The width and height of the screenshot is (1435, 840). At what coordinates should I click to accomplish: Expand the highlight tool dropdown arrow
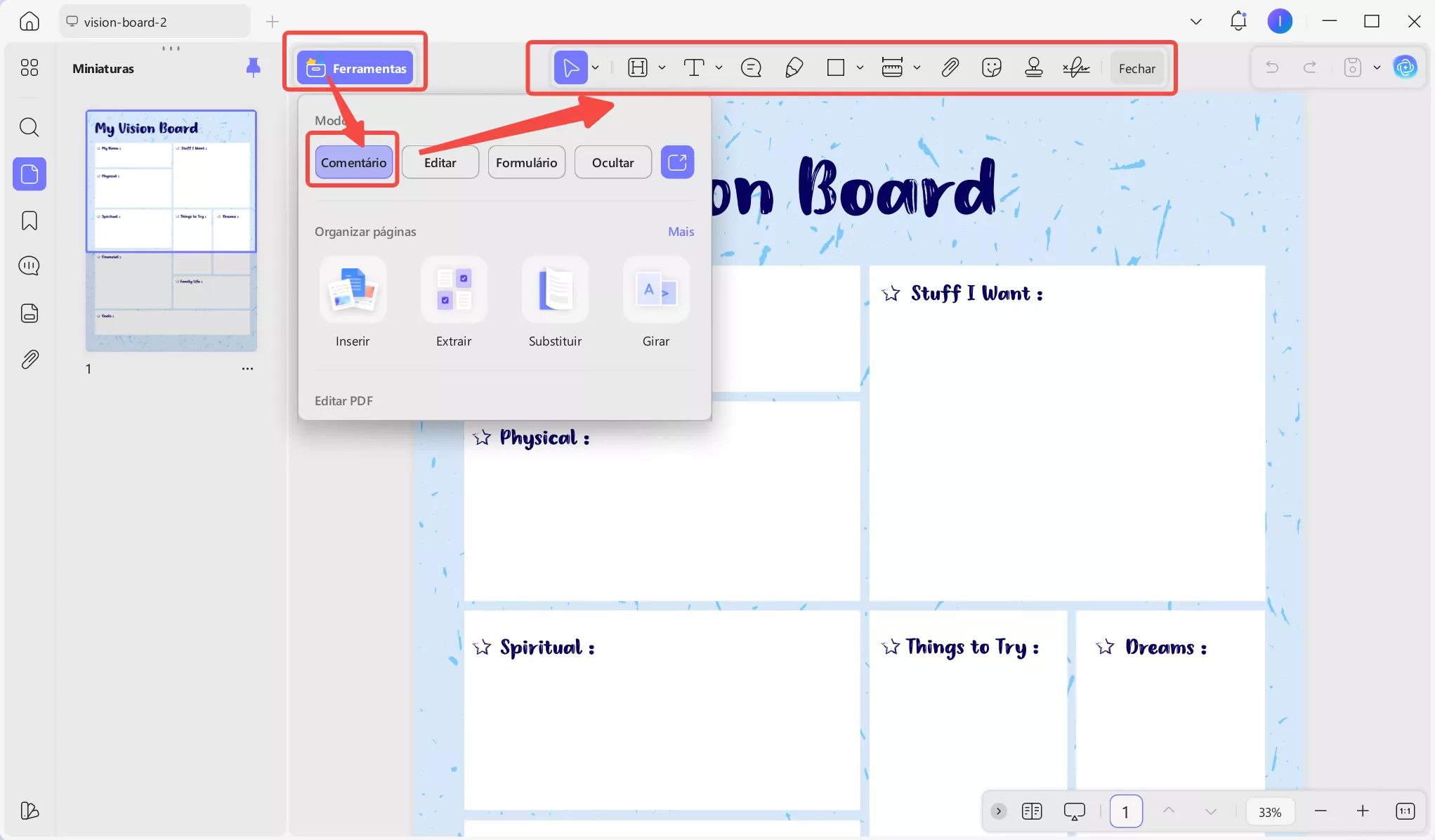coord(662,68)
